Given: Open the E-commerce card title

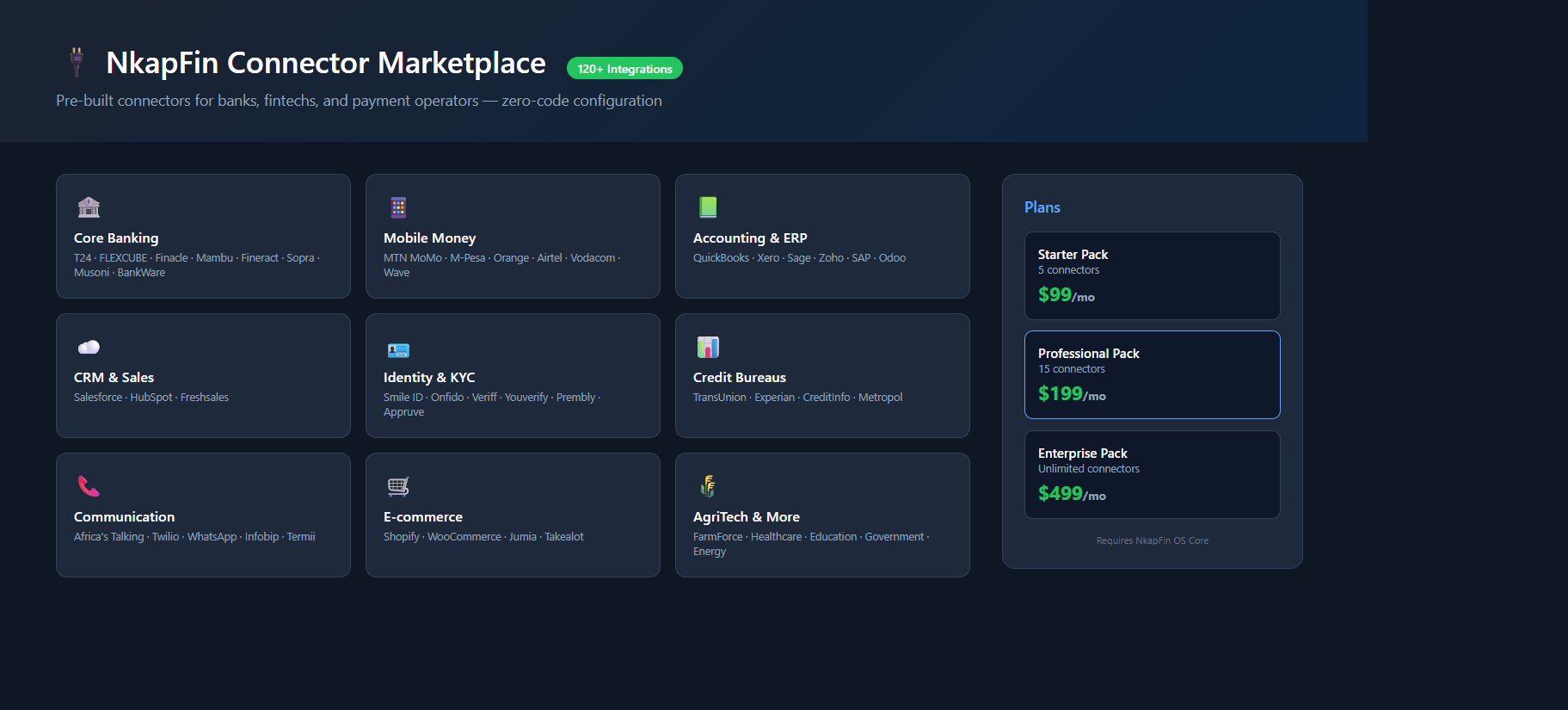Looking at the screenshot, I should point(423,517).
